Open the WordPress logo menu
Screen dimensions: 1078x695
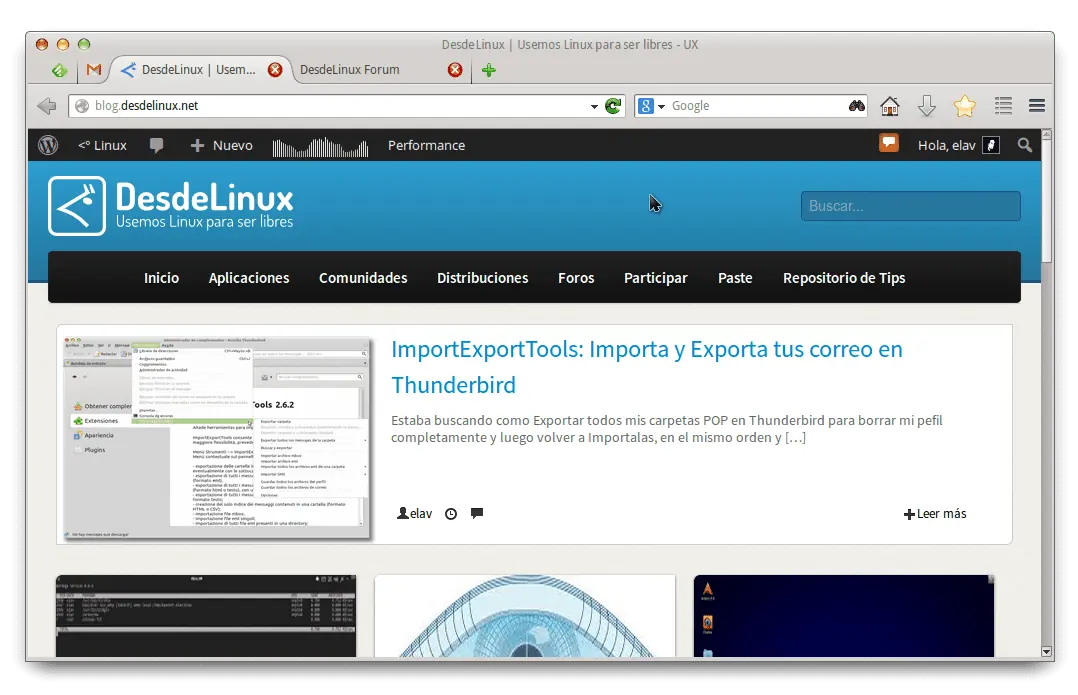click(x=48, y=145)
